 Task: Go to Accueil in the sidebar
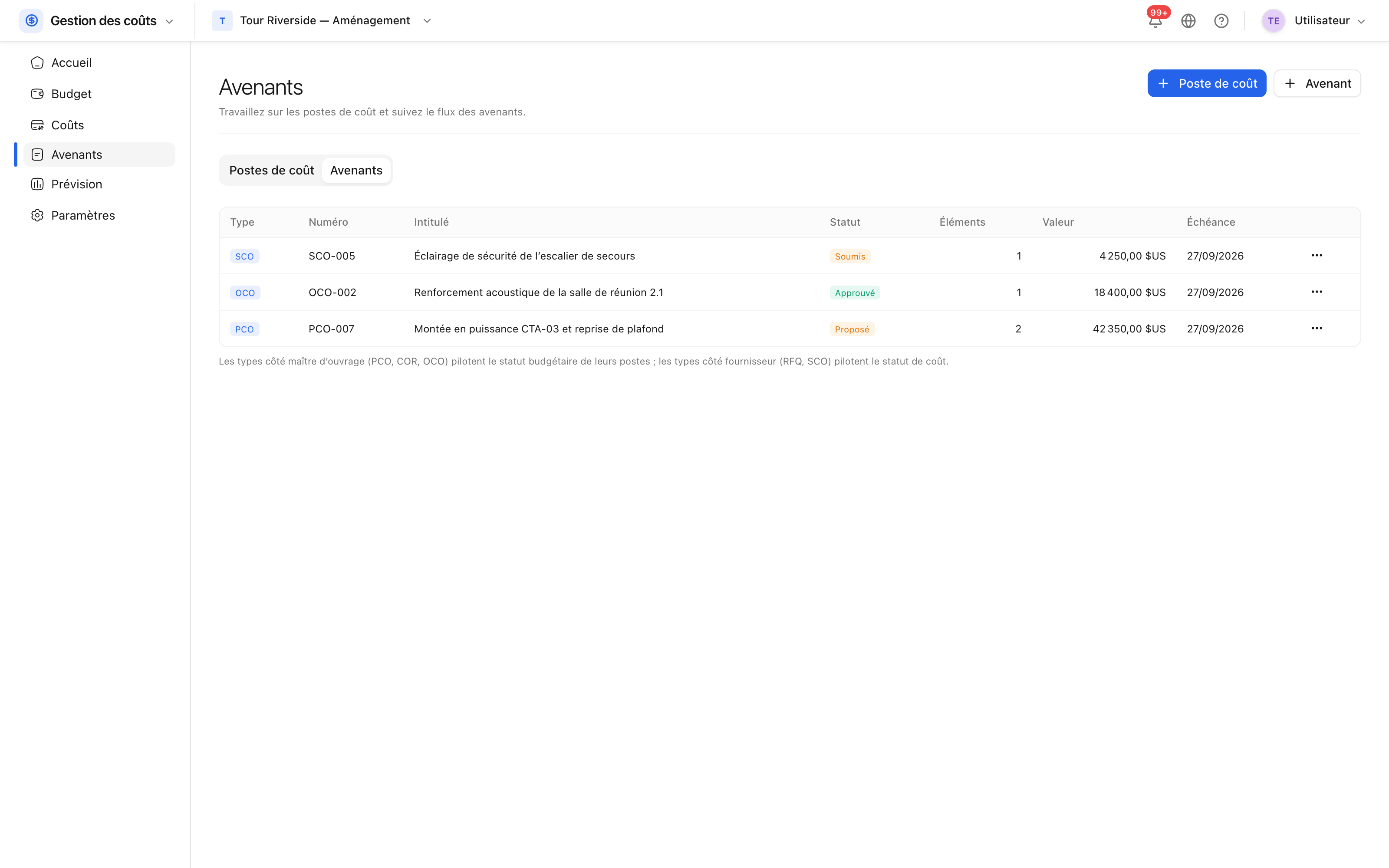99,62
